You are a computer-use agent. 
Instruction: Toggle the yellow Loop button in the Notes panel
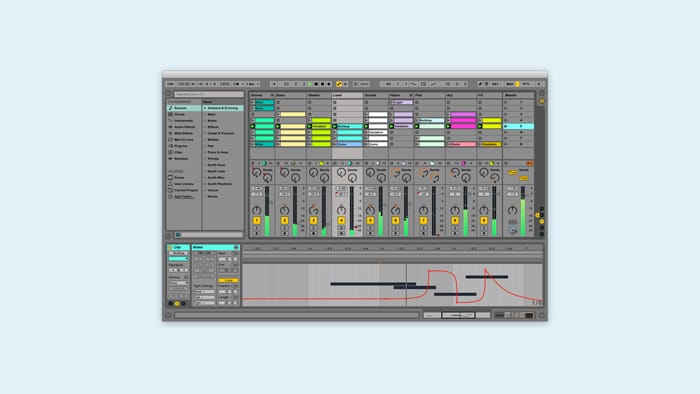click(x=228, y=280)
